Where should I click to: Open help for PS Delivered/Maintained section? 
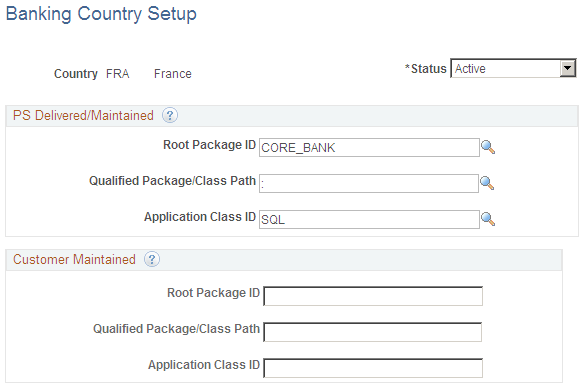(169, 116)
